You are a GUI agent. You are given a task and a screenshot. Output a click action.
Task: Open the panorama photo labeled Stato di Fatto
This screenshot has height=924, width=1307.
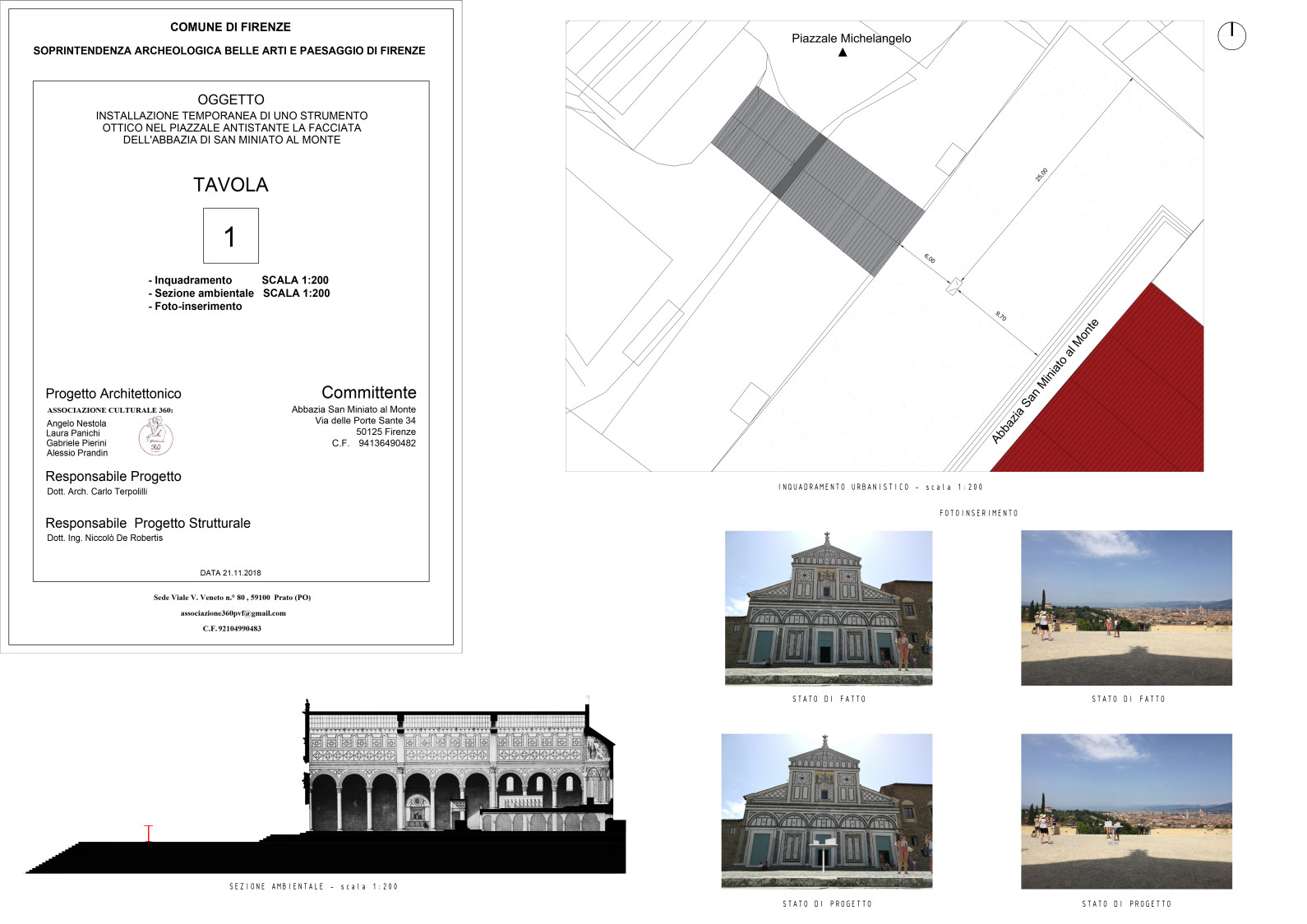click(1126, 608)
